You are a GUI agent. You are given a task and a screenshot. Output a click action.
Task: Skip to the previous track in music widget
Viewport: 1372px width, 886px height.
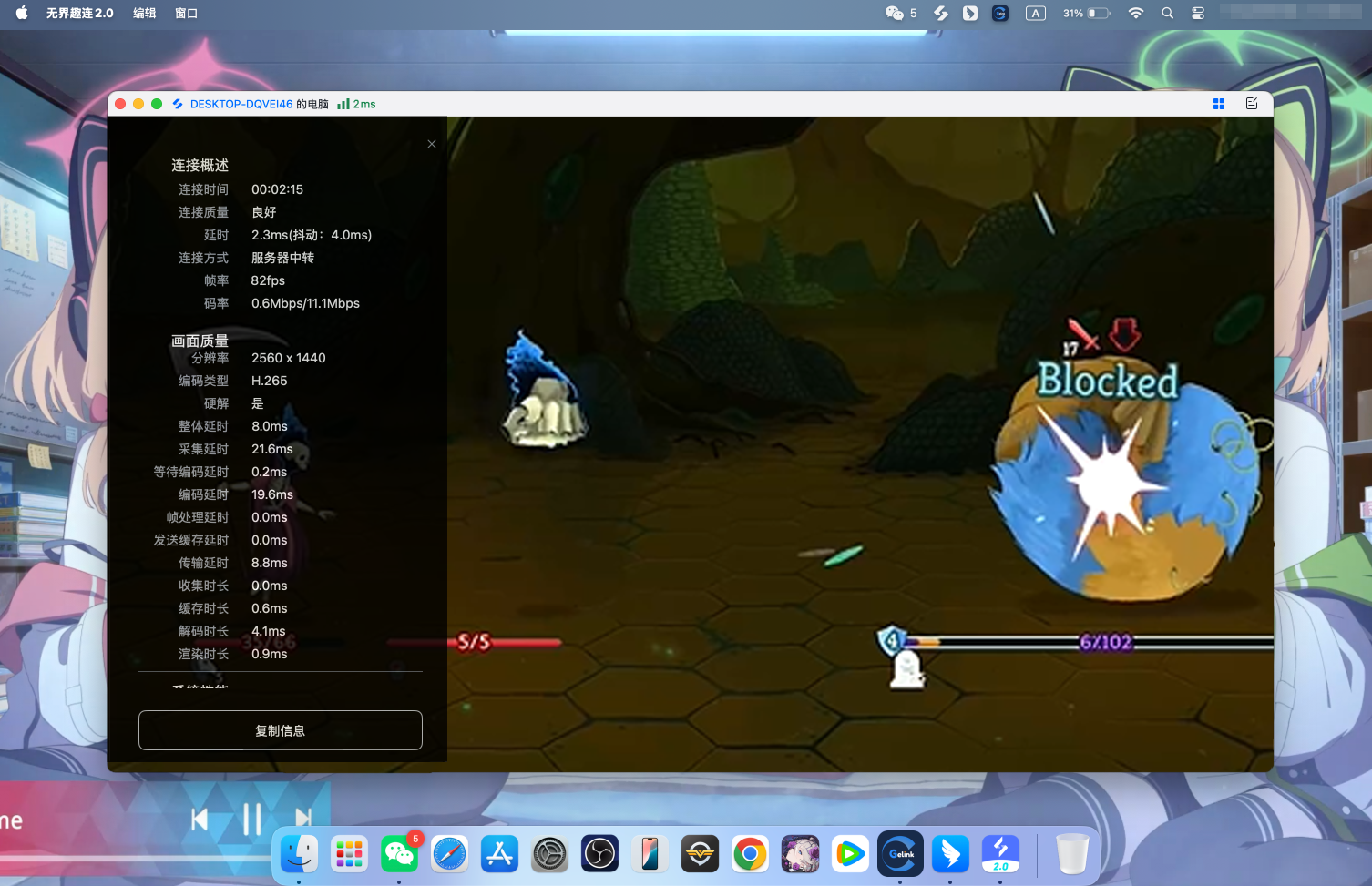point(200,820)
